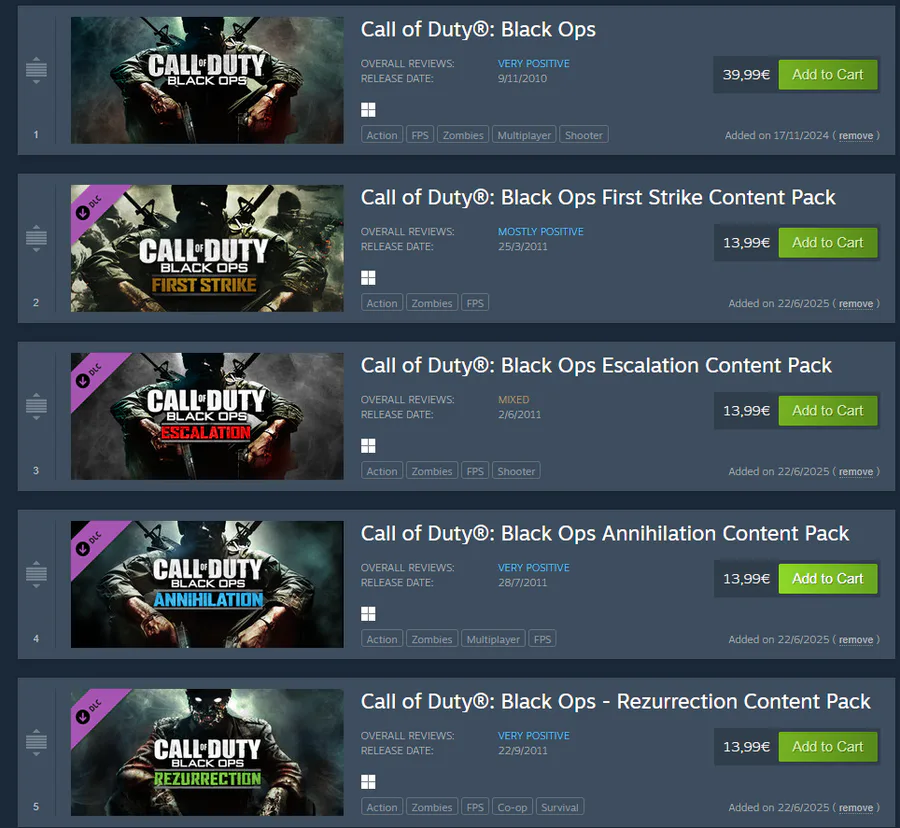Remove First Strike Content Pack from wishlist
The image size is (900, 828).
coord(856,304)
